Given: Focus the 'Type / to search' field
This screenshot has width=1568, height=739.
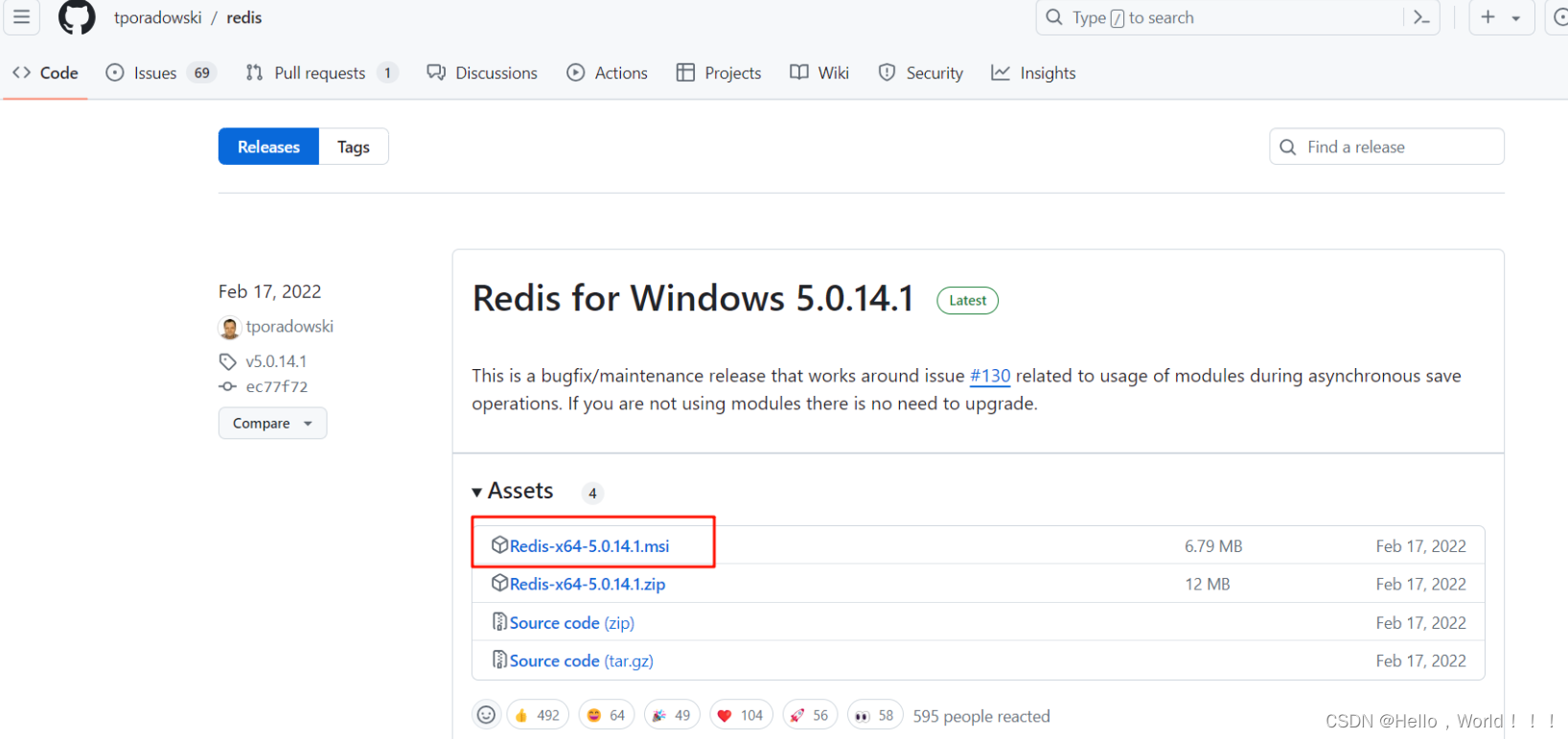Looking at the screenshot, I should click(1237, 17).
